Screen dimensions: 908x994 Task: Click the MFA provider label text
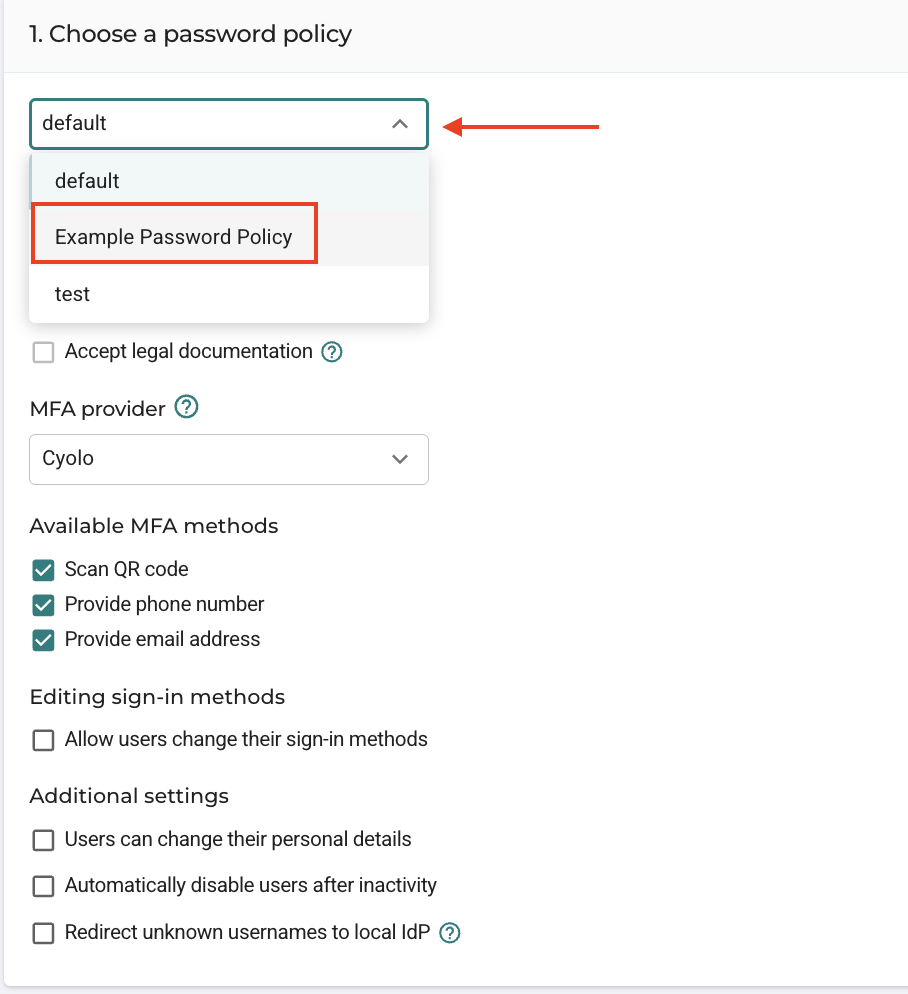tap(98, 409)
